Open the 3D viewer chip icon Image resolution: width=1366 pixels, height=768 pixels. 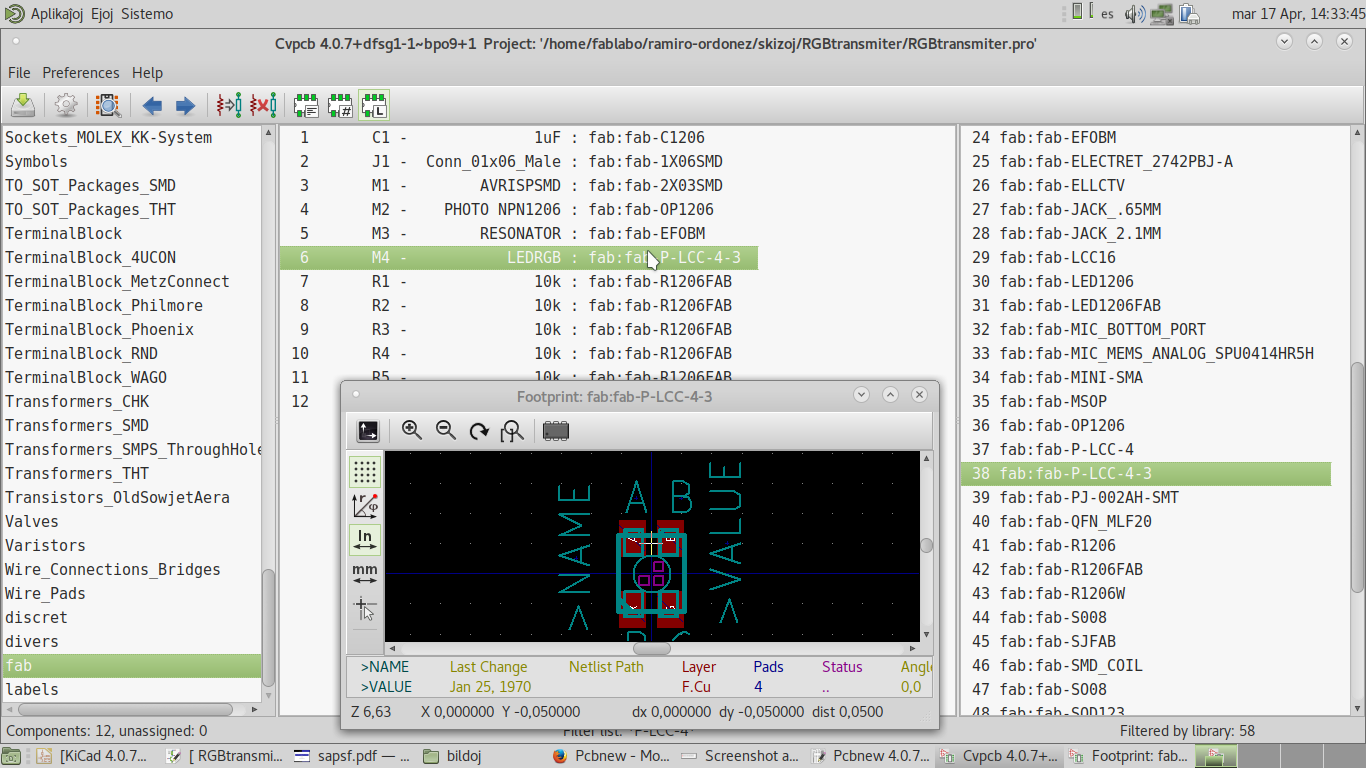click(555, 431)
